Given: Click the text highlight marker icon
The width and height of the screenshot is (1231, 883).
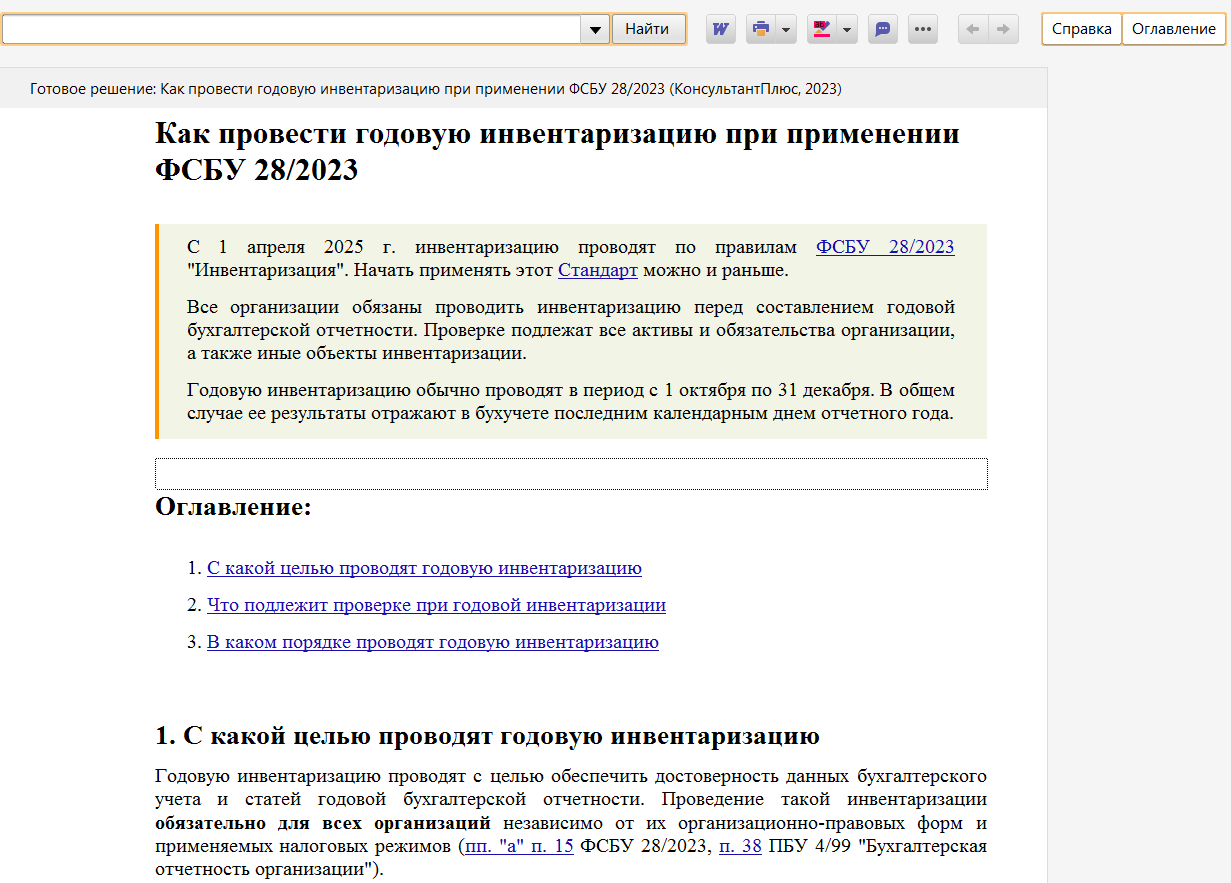Looking at the screenshot, I should point(821,29).
